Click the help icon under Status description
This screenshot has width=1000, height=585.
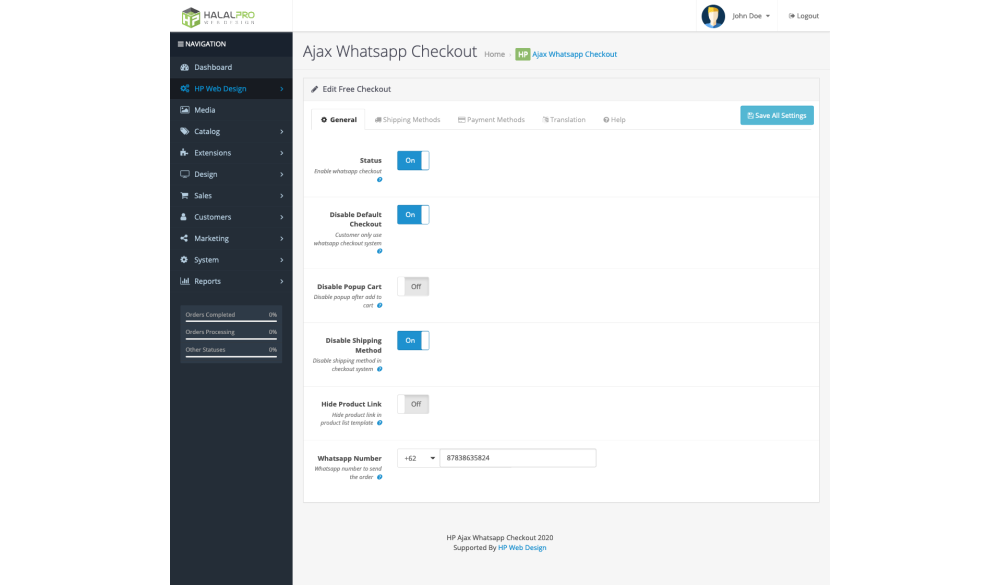tap(379, 180)
